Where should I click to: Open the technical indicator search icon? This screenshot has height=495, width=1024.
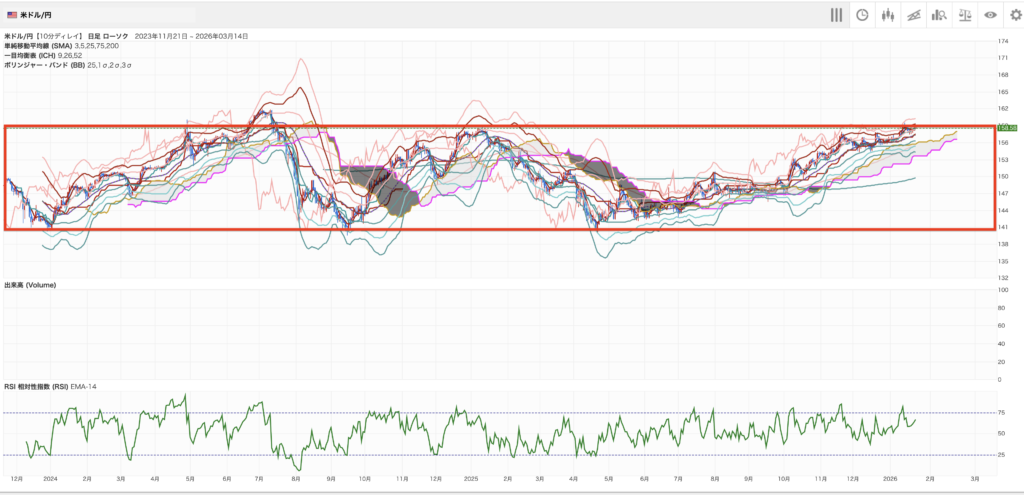(x=939, y=15)
